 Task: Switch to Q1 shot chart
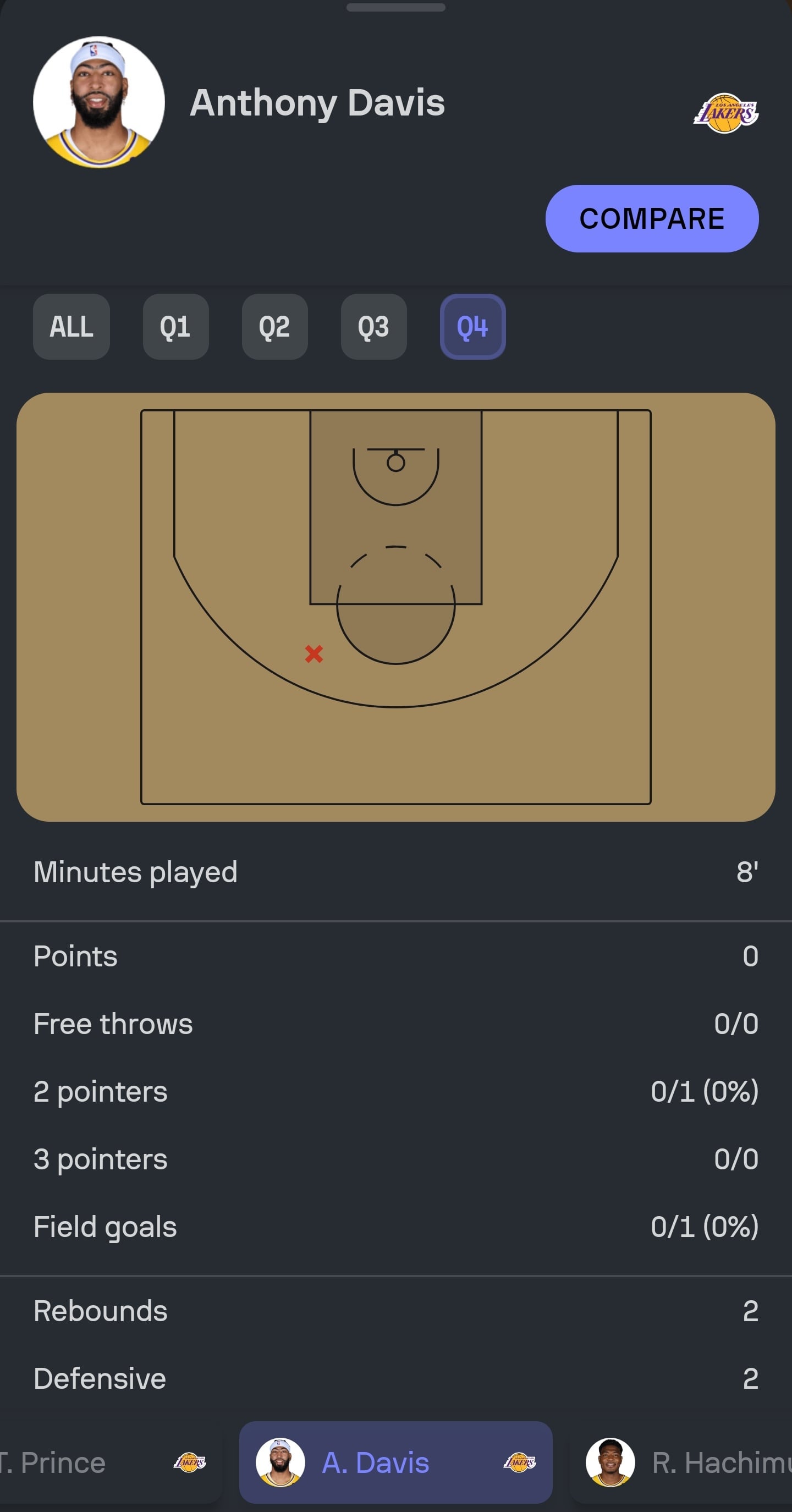175,327
